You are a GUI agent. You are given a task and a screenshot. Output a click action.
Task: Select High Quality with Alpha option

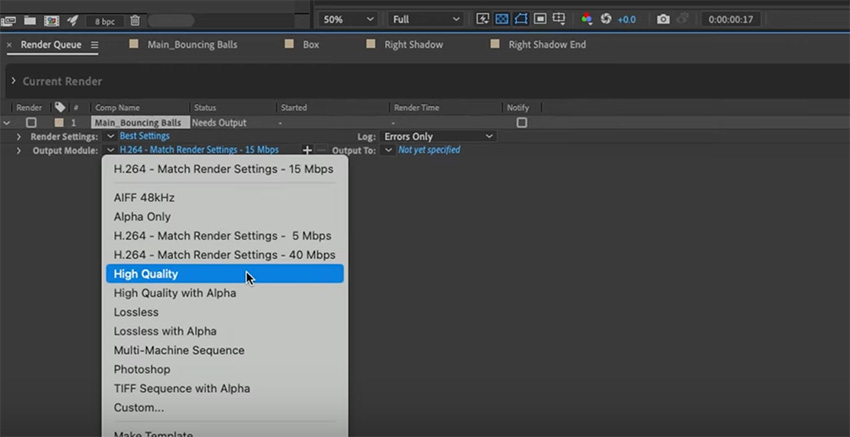point(175,293)
